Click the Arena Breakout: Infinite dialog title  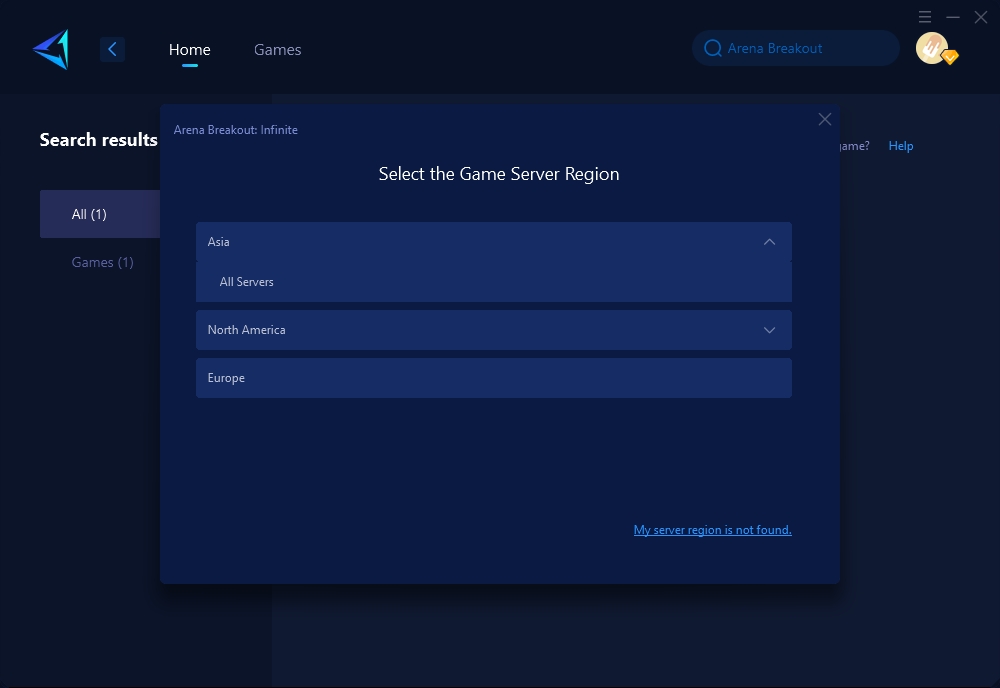[235, 129]
